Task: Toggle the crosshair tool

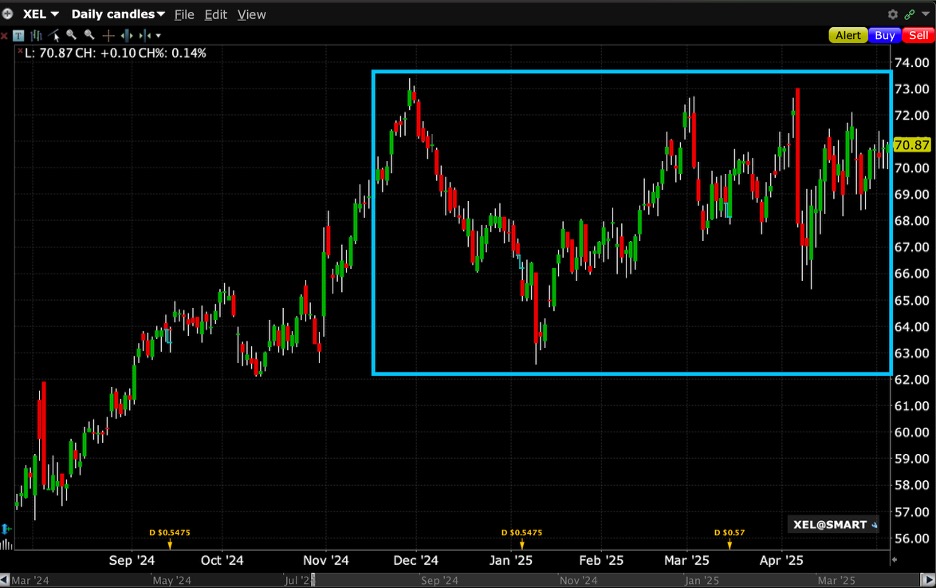Action: click(x=108, y=36)
